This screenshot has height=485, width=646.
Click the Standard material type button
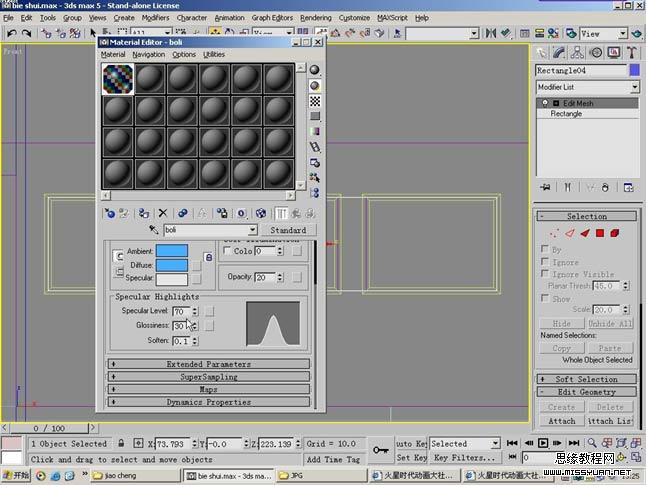[x=288, y=230]
